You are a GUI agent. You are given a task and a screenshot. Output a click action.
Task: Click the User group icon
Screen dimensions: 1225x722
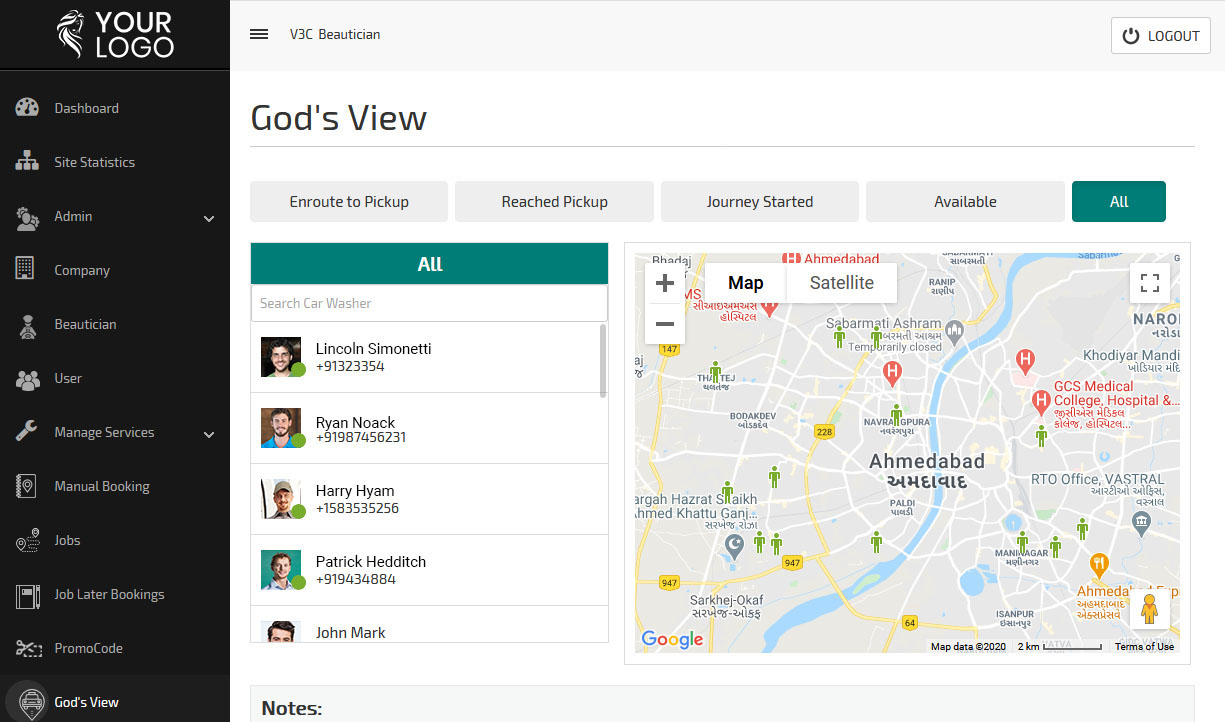click(x=27, y=379)
